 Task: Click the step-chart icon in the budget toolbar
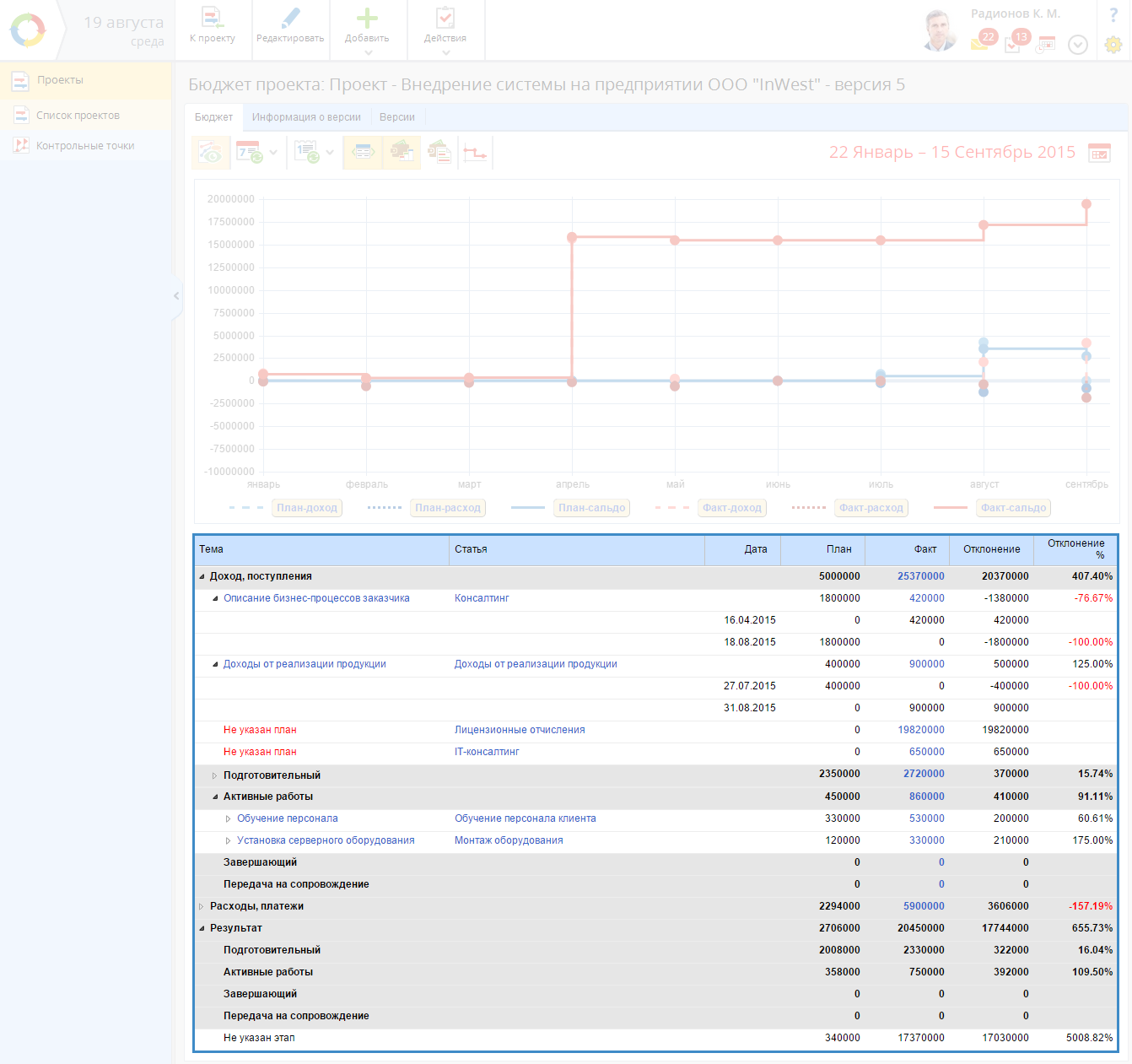(475, 153)
